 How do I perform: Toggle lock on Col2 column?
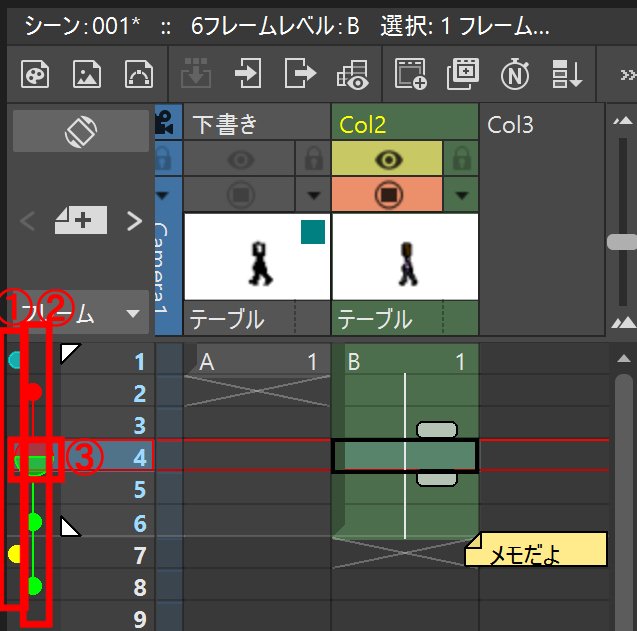[461, 158]
